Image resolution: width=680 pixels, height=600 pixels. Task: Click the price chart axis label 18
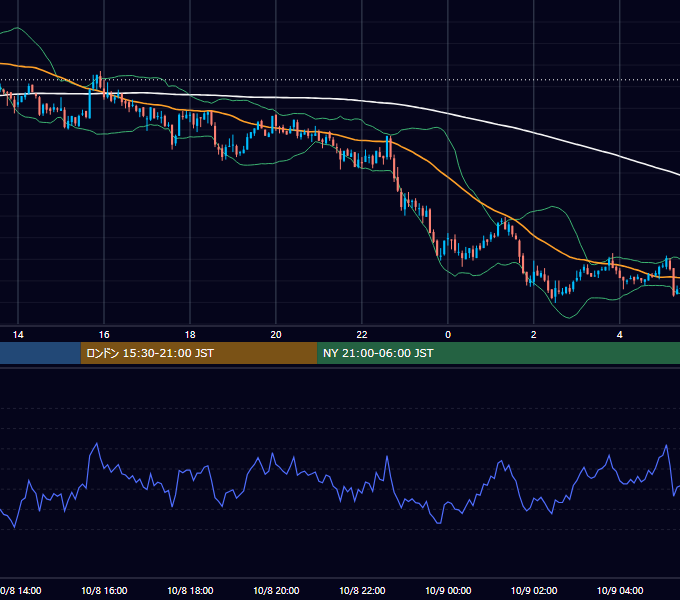pos(190,335)
